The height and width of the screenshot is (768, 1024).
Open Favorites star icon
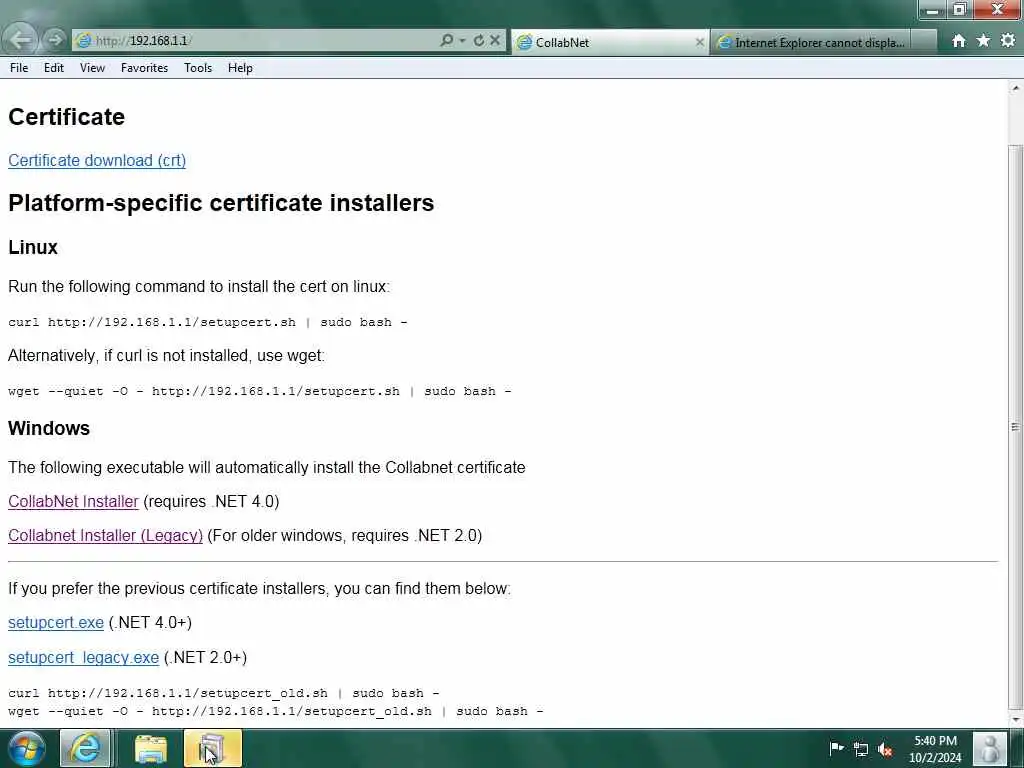coord(983,40)
